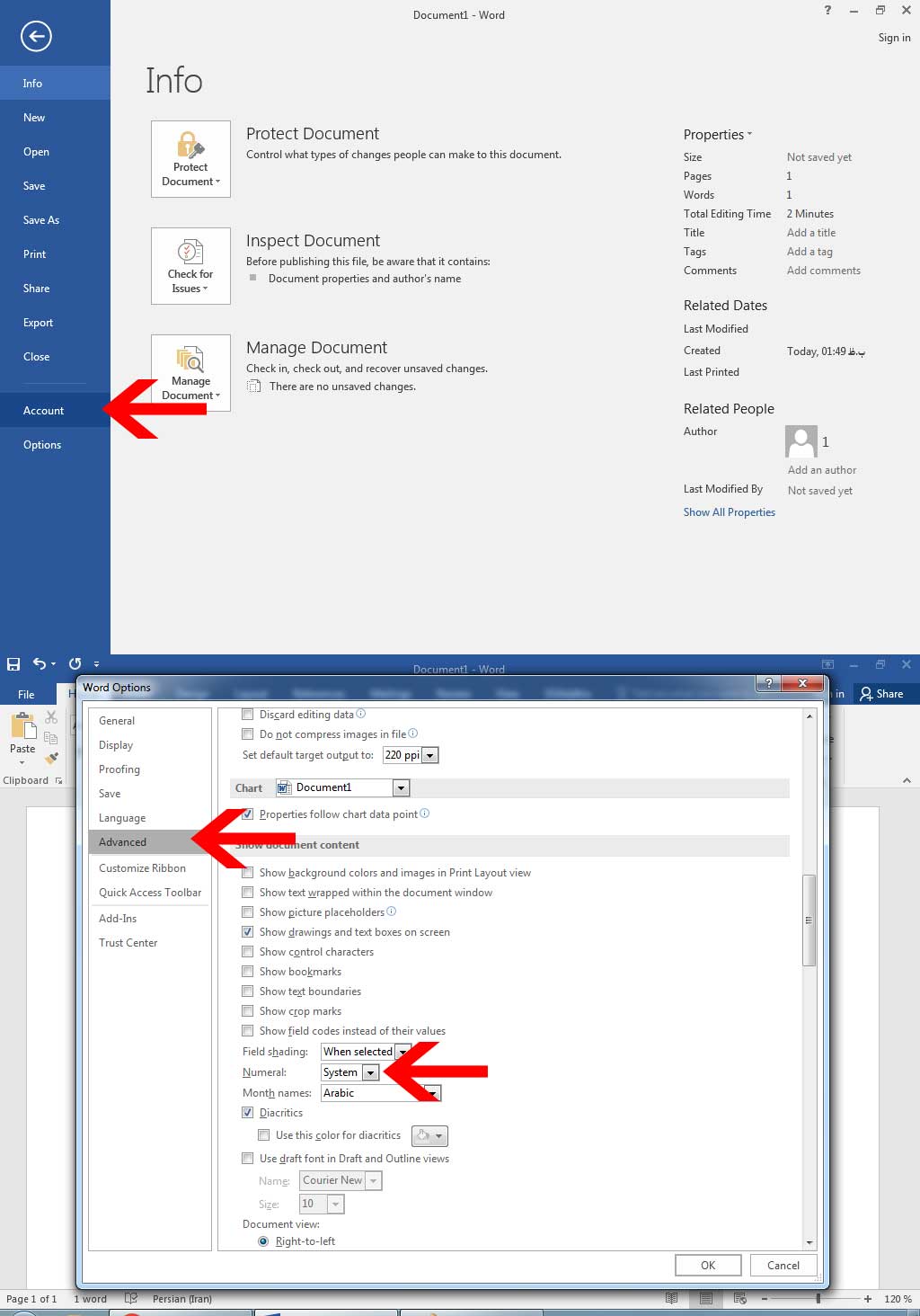Click the Cut scissors icon
This screenshot has width=920, height=1316.
51,716
